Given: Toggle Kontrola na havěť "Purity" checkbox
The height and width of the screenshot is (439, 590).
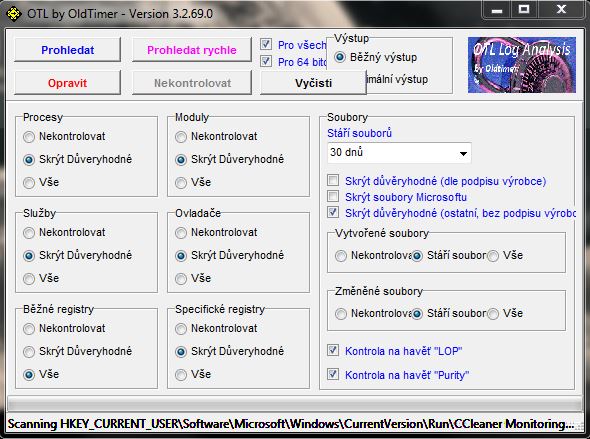Looking at the screenshot, I should click(x=333, y=374).
